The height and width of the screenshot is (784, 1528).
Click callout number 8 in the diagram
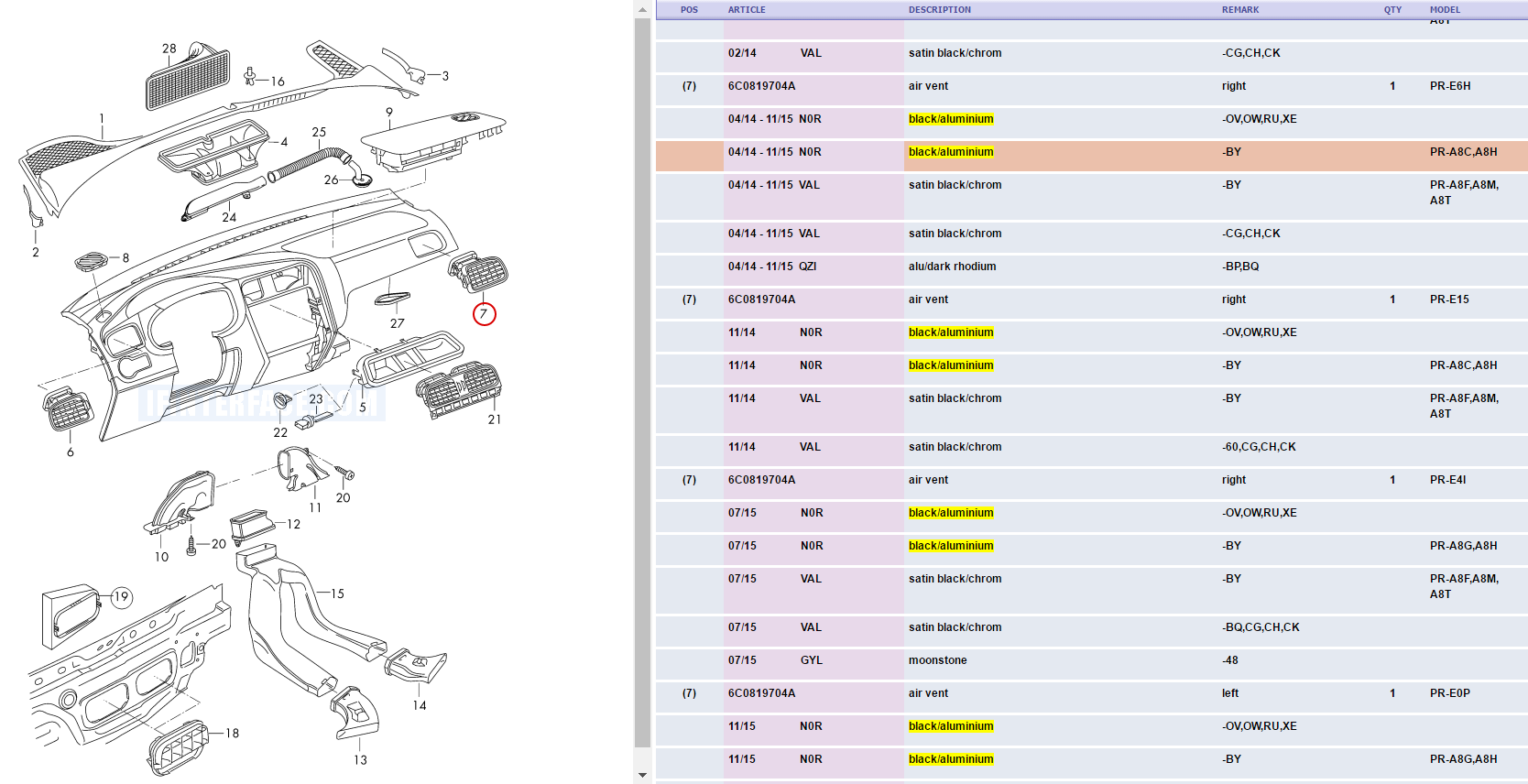coord(126,258)
